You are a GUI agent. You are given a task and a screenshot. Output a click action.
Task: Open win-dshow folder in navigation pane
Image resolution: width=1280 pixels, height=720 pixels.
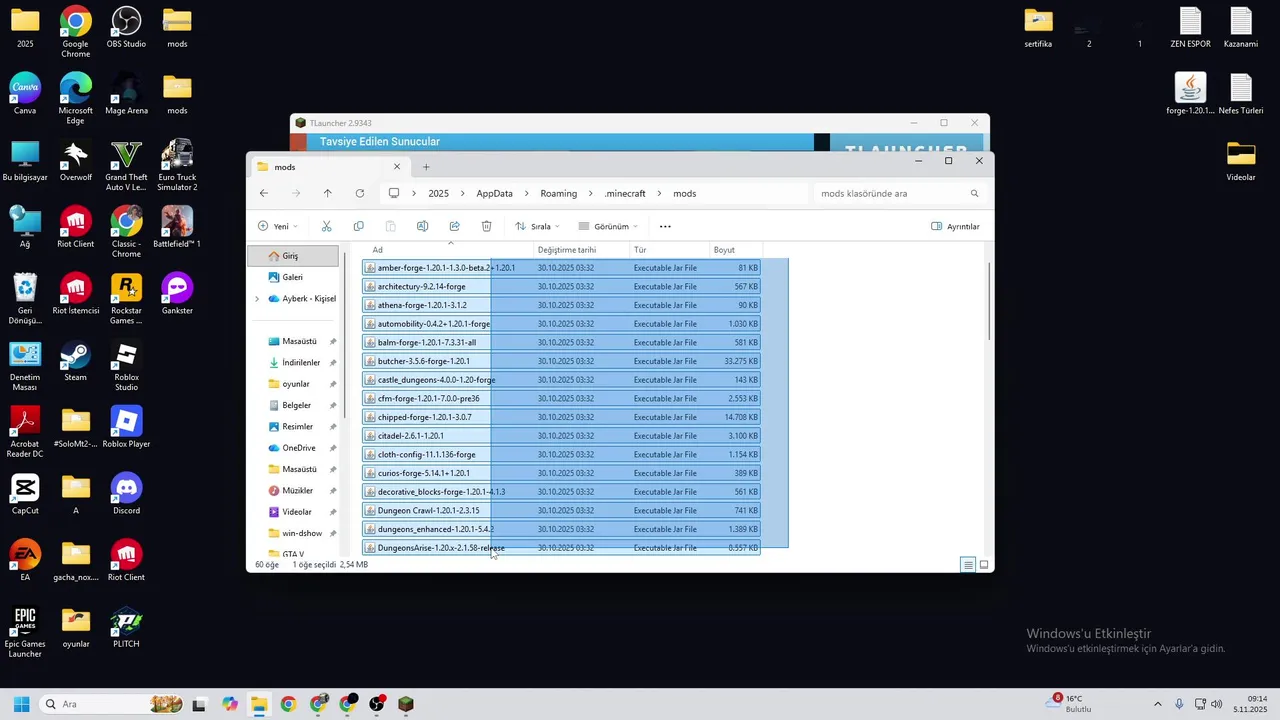tap(302, 533)
